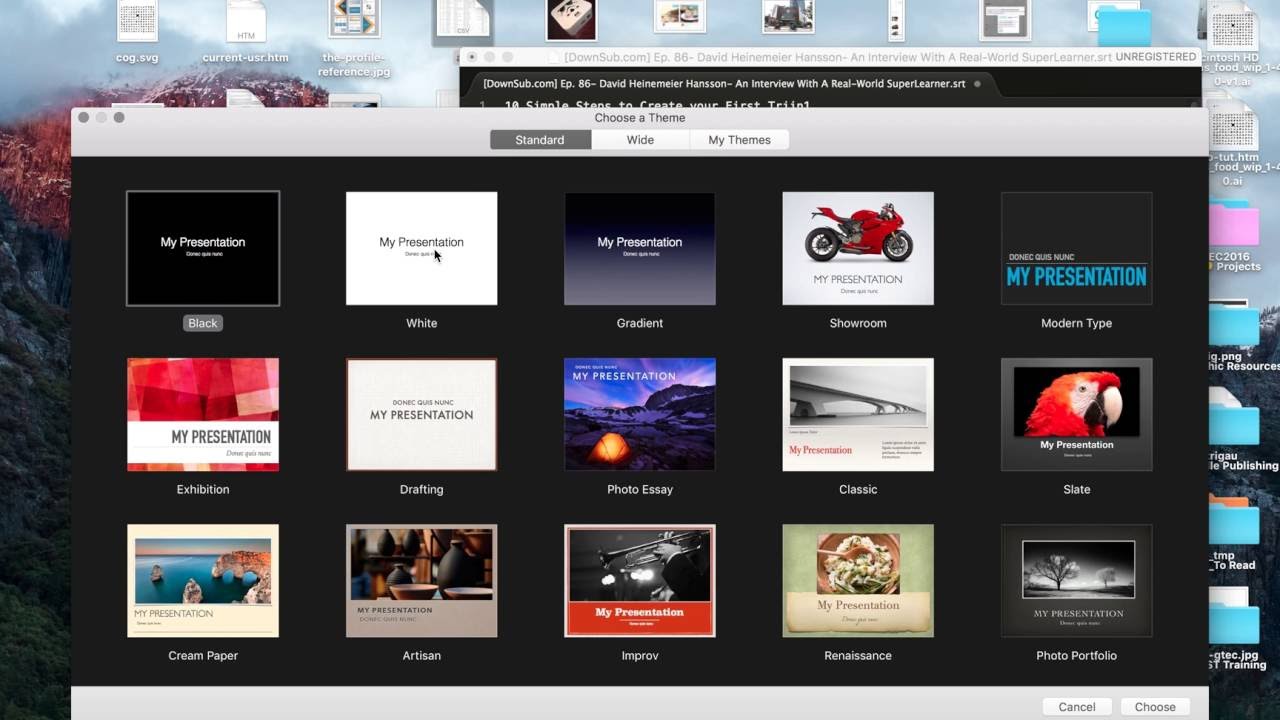Select the White theme thumbnail

click(421, 248)
